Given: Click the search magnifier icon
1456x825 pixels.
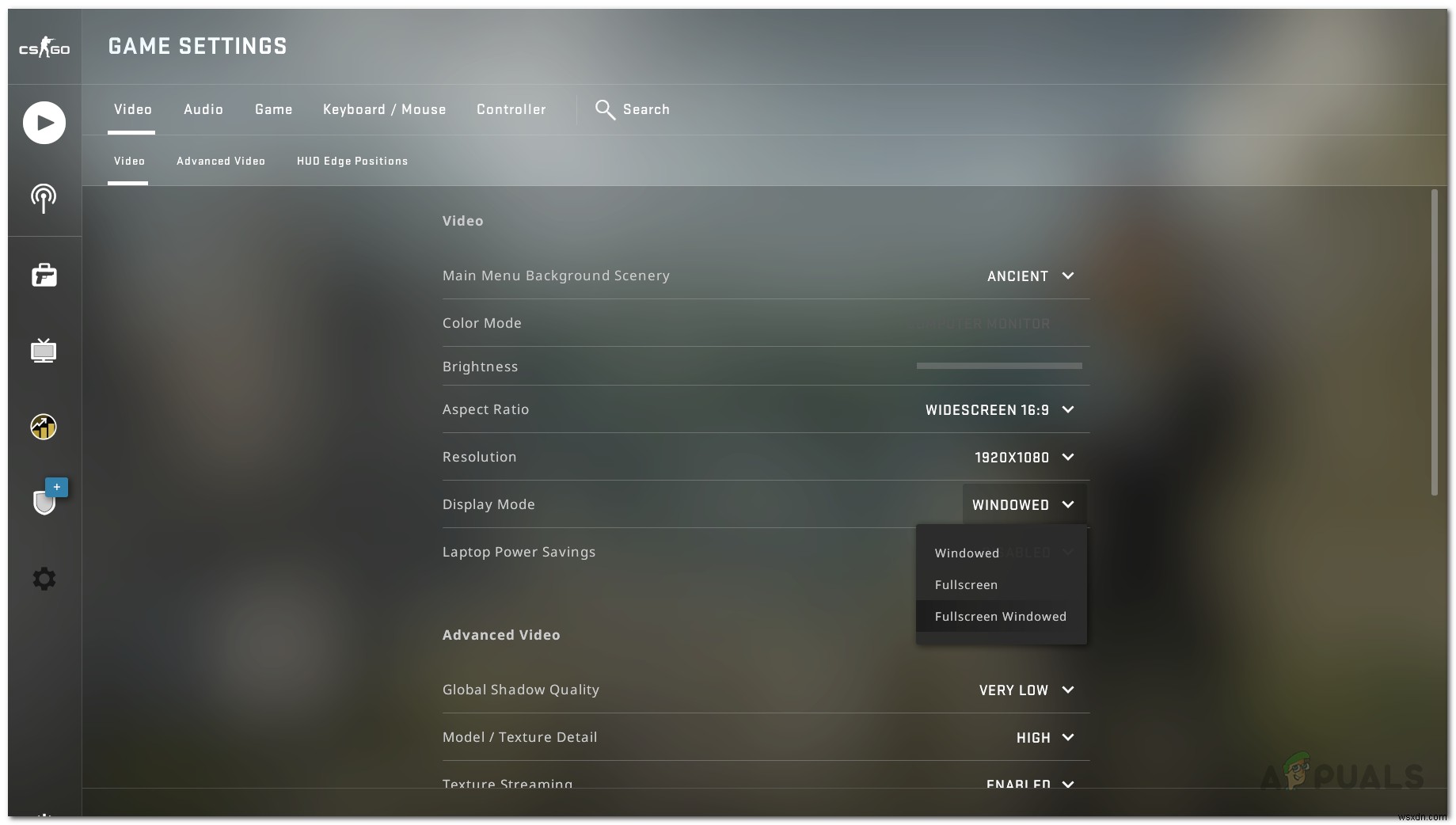Looking at the screenshot, I should tap(605, 110).
